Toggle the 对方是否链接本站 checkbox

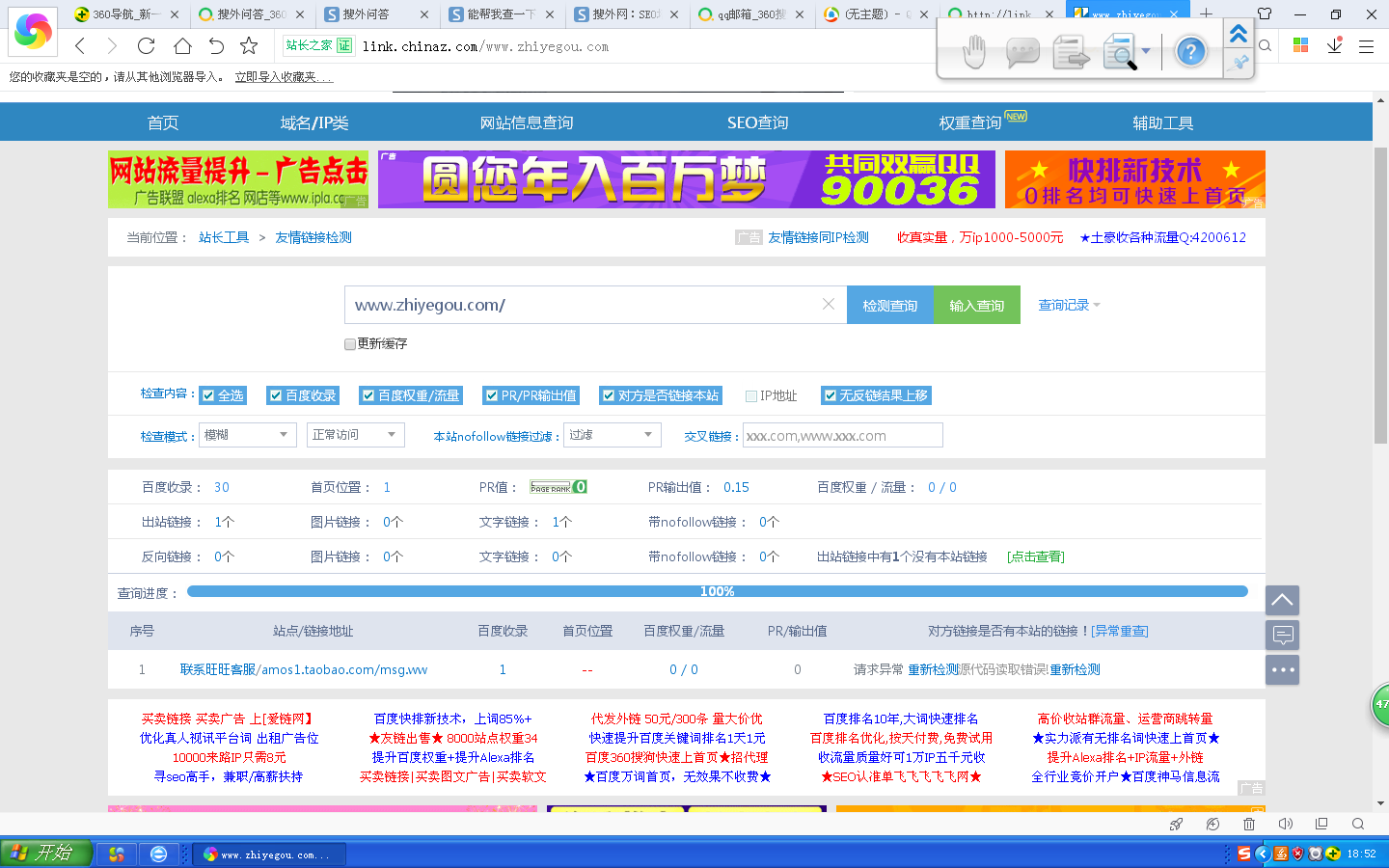point(609,395)
